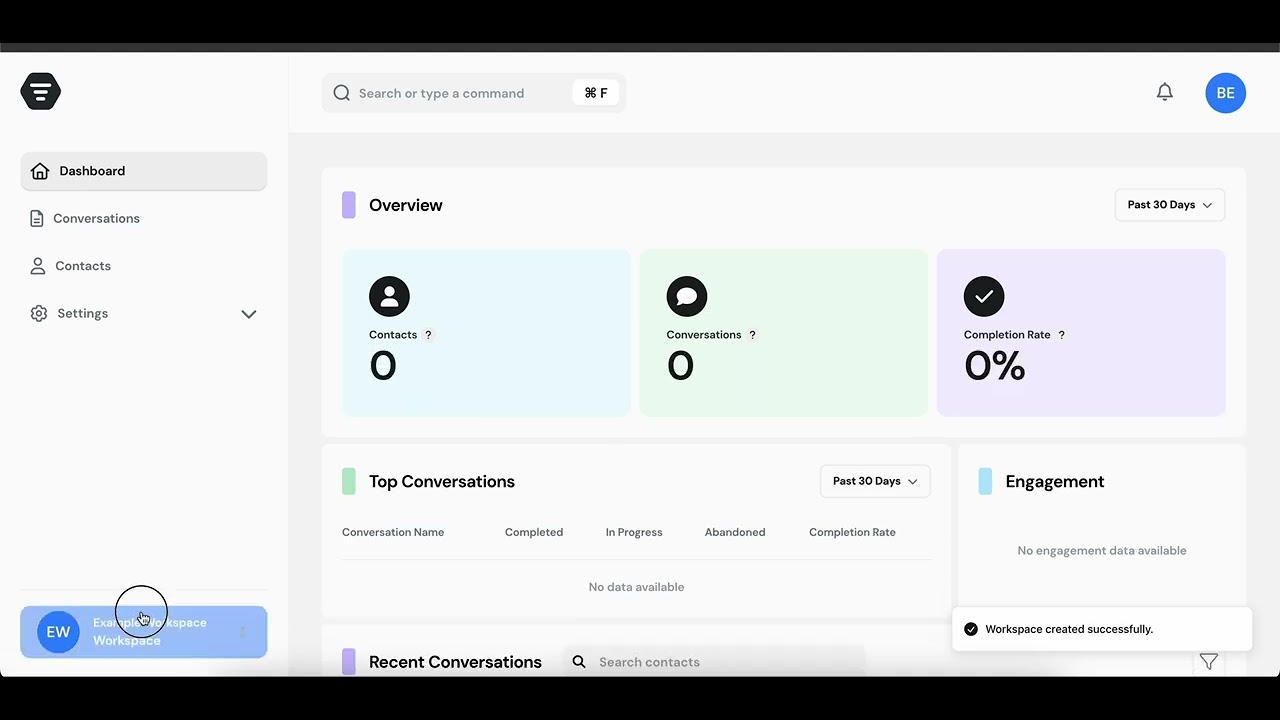The image size is (1280, 720).
Task: Open the notifications bell
Action: coord(1165,92)
